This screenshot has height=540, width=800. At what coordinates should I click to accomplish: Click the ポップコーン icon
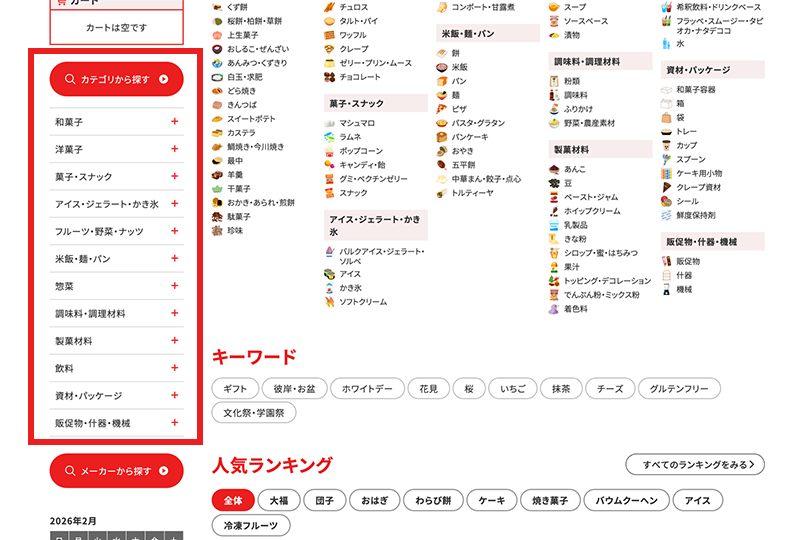[x=330, y=151]
